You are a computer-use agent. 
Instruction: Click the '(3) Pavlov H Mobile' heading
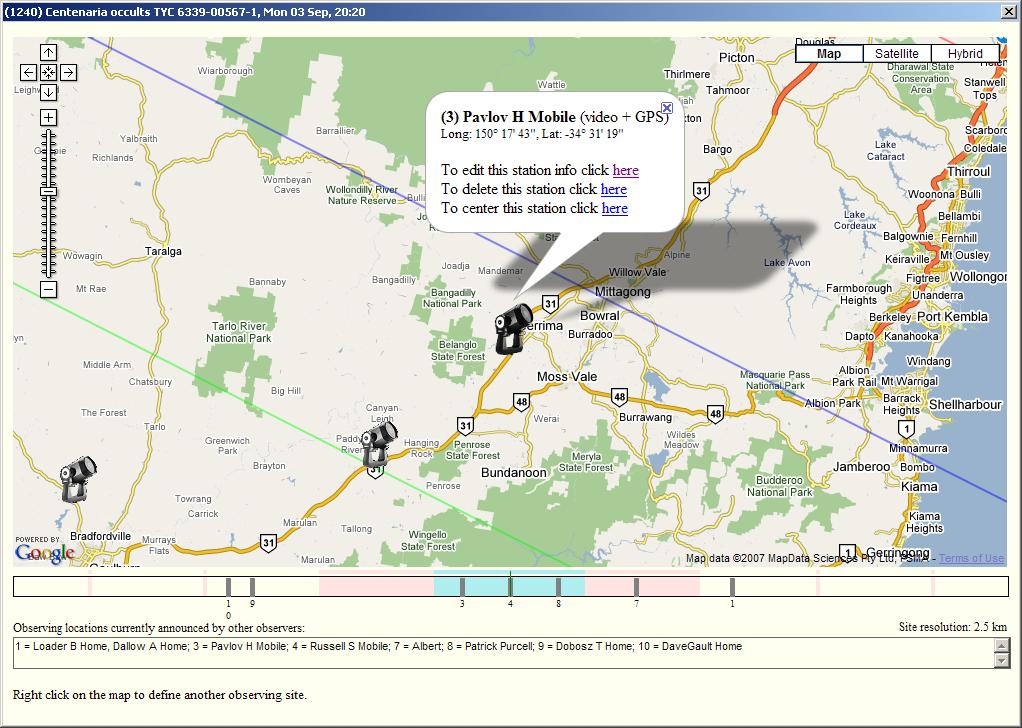pos(508,117)
